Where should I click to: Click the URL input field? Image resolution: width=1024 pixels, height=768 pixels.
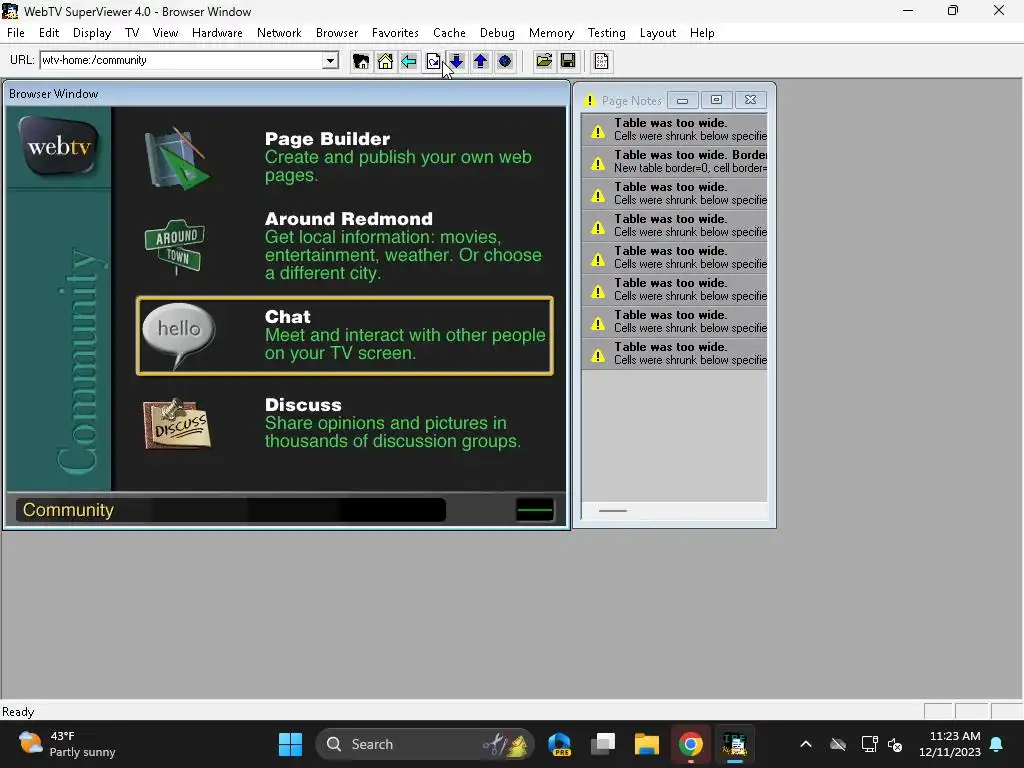tap(182, 61)
